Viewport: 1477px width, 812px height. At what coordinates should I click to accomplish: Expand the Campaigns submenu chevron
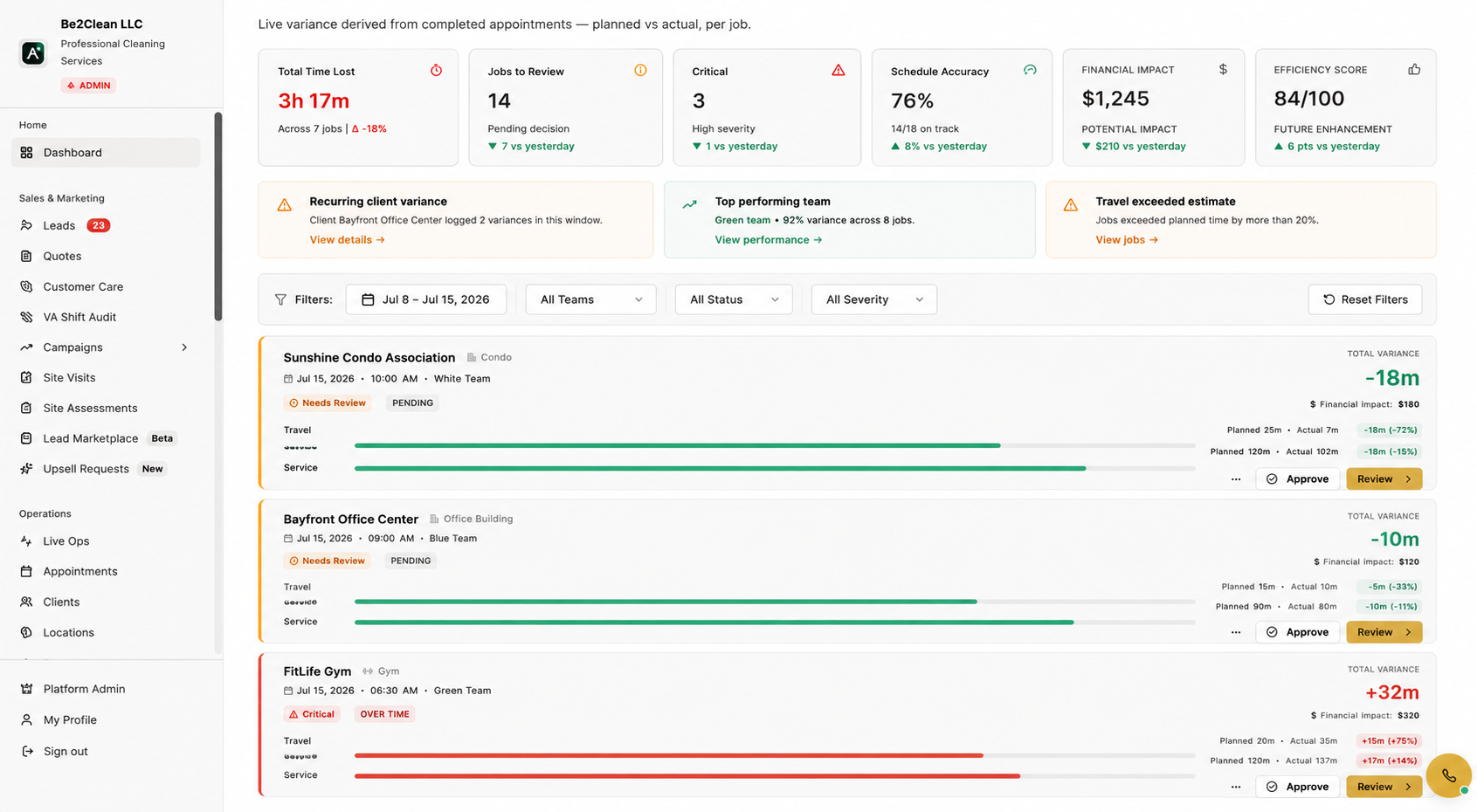coord(184,348)
